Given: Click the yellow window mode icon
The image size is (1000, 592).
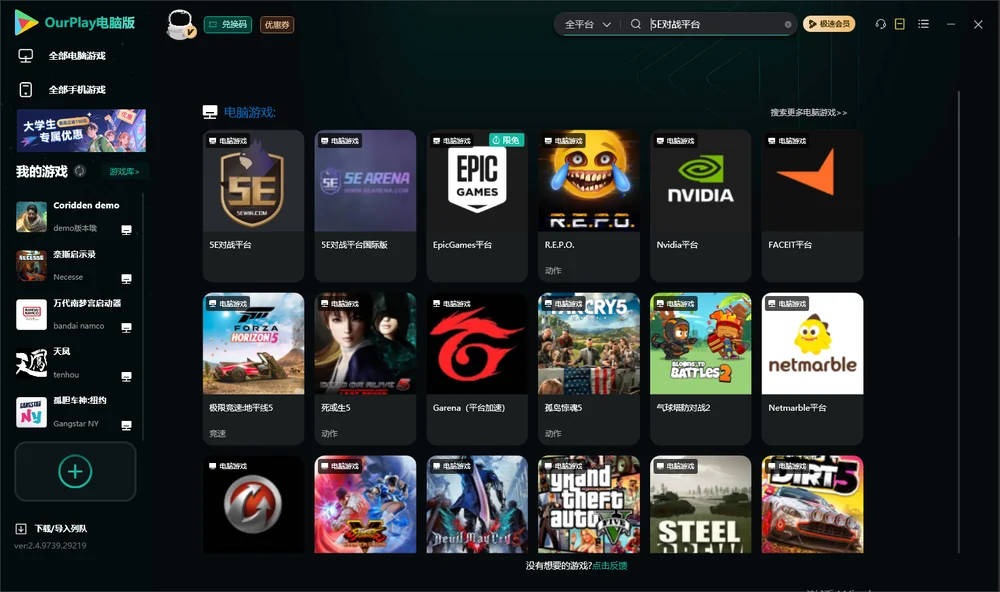Looking at the screenshot, I should (900, 24).
